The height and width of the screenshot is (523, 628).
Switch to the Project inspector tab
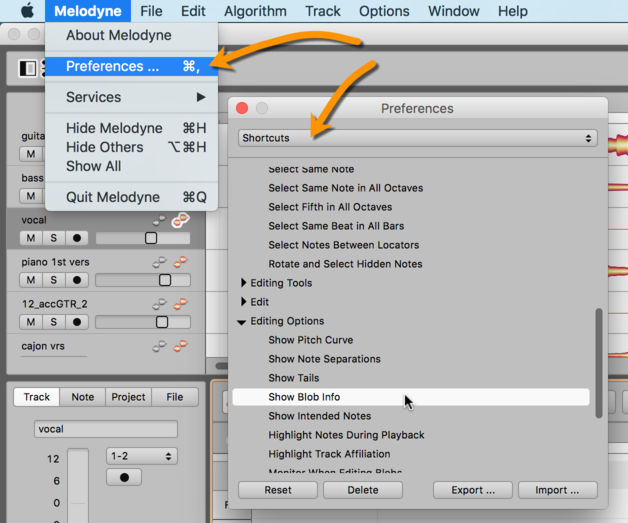pyautogui.click(x=129, y=397)
